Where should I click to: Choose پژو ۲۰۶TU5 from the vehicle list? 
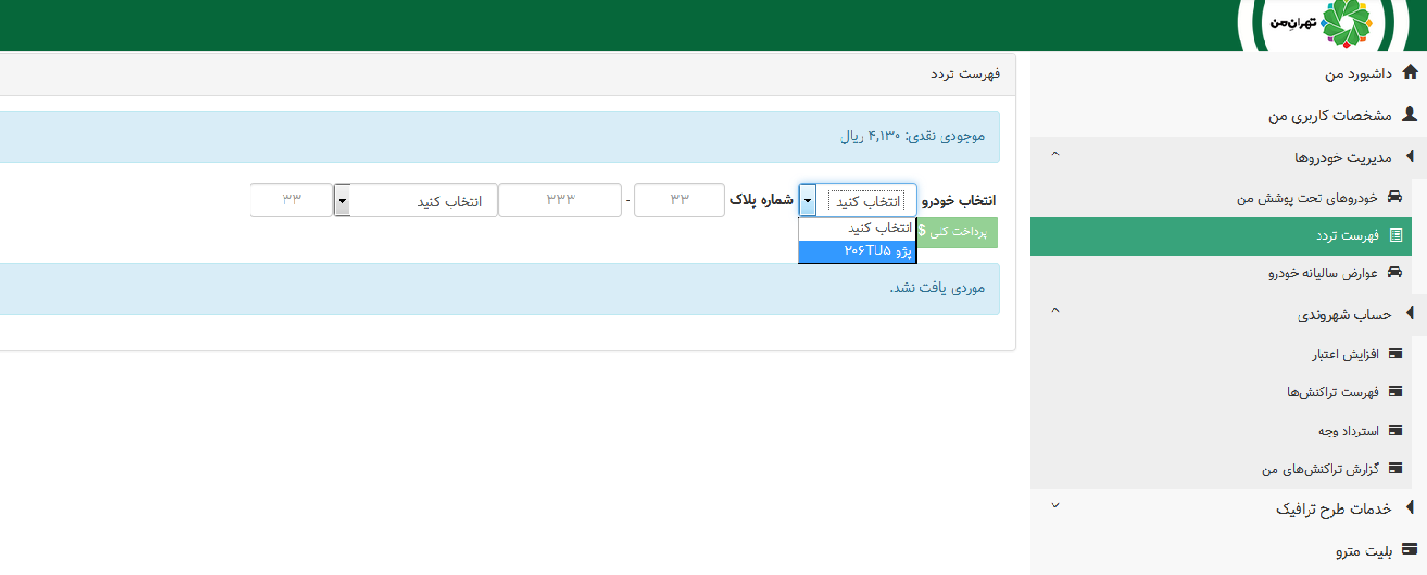857,251
